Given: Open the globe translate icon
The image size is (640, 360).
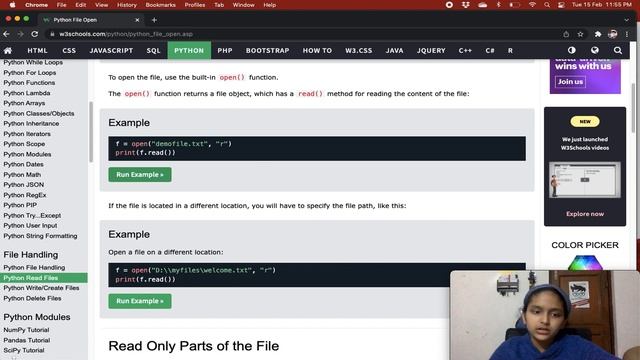Looking at the screenshot, I should [x=595, y=50].
